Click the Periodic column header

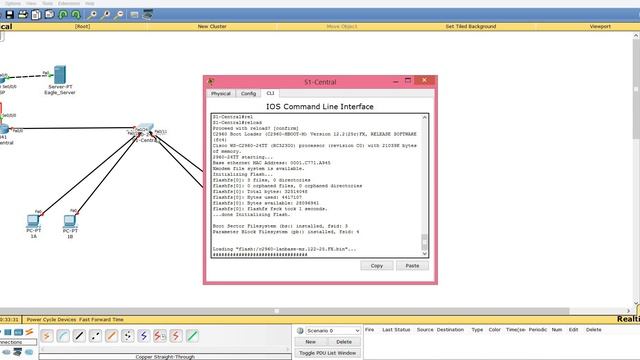(x=538, y=330)
